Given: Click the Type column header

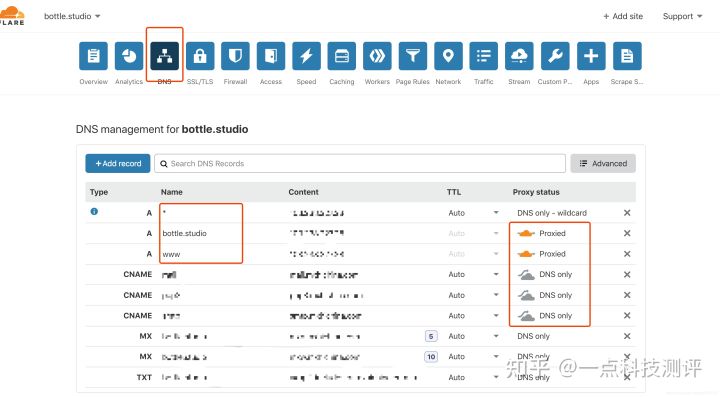Looking at the screenshot, I should (x=99, y=192).
